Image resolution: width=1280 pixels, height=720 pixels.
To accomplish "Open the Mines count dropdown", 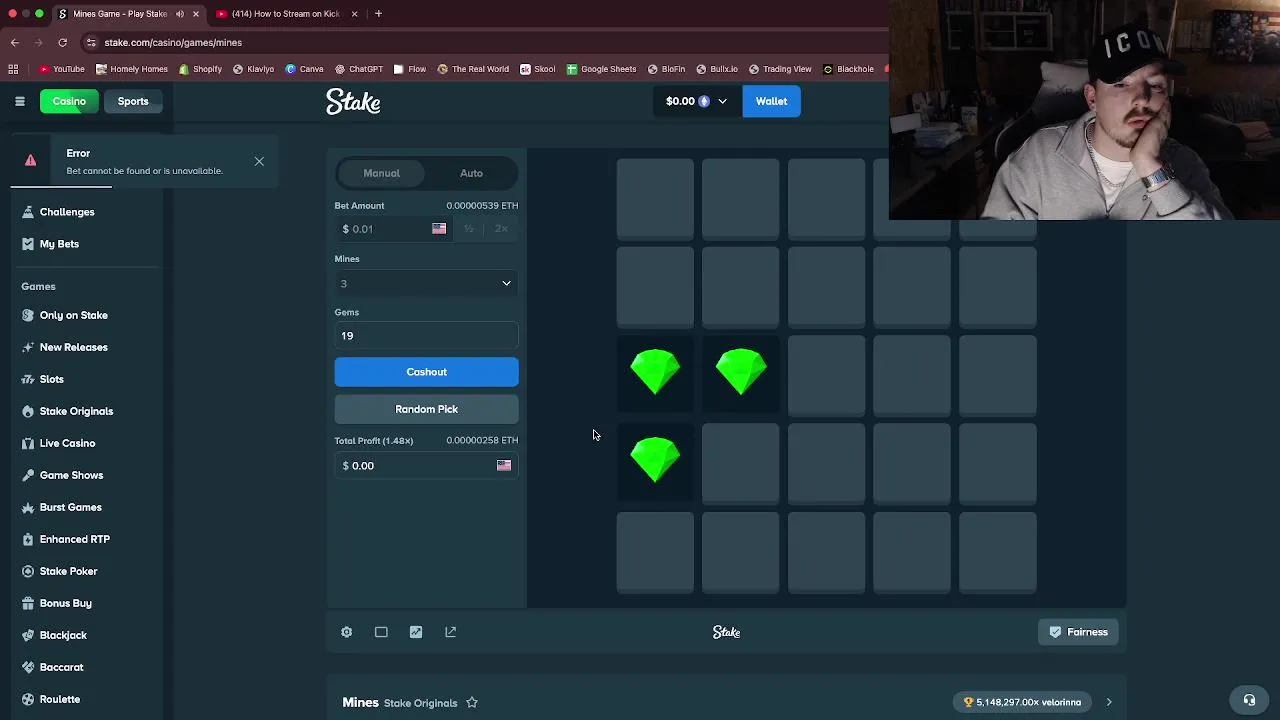I will [x=426, y=283].
